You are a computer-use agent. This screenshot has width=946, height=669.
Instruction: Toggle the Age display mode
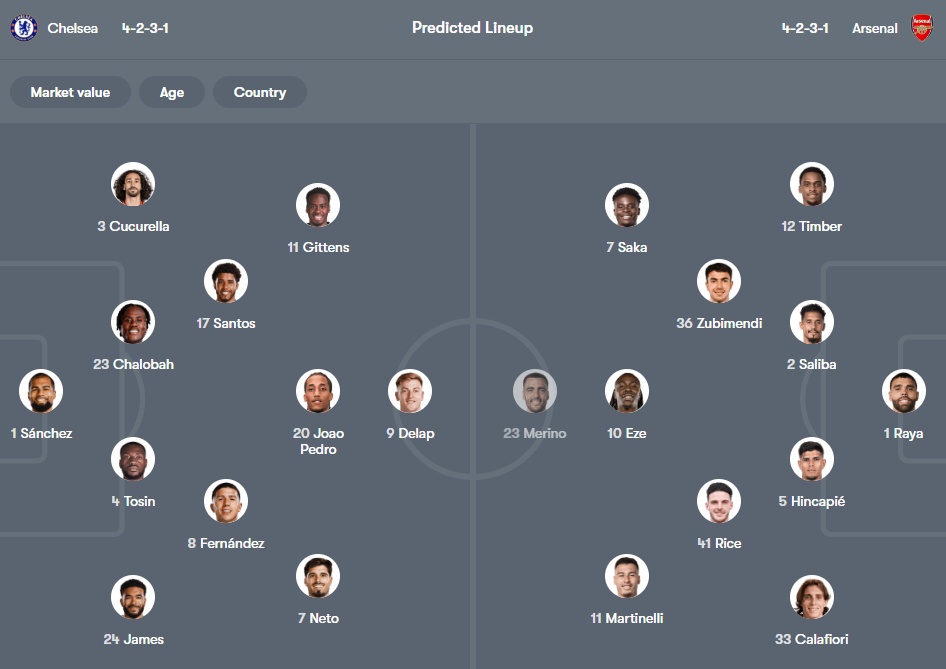tap(171, 92)
